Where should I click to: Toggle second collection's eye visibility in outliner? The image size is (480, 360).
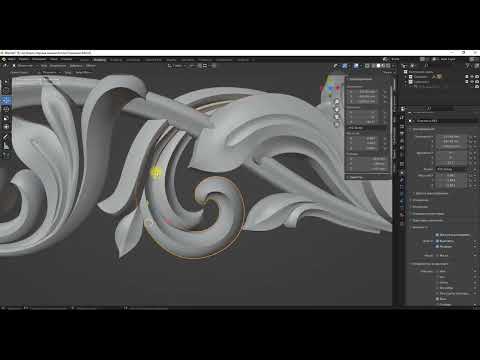[472, 82]
